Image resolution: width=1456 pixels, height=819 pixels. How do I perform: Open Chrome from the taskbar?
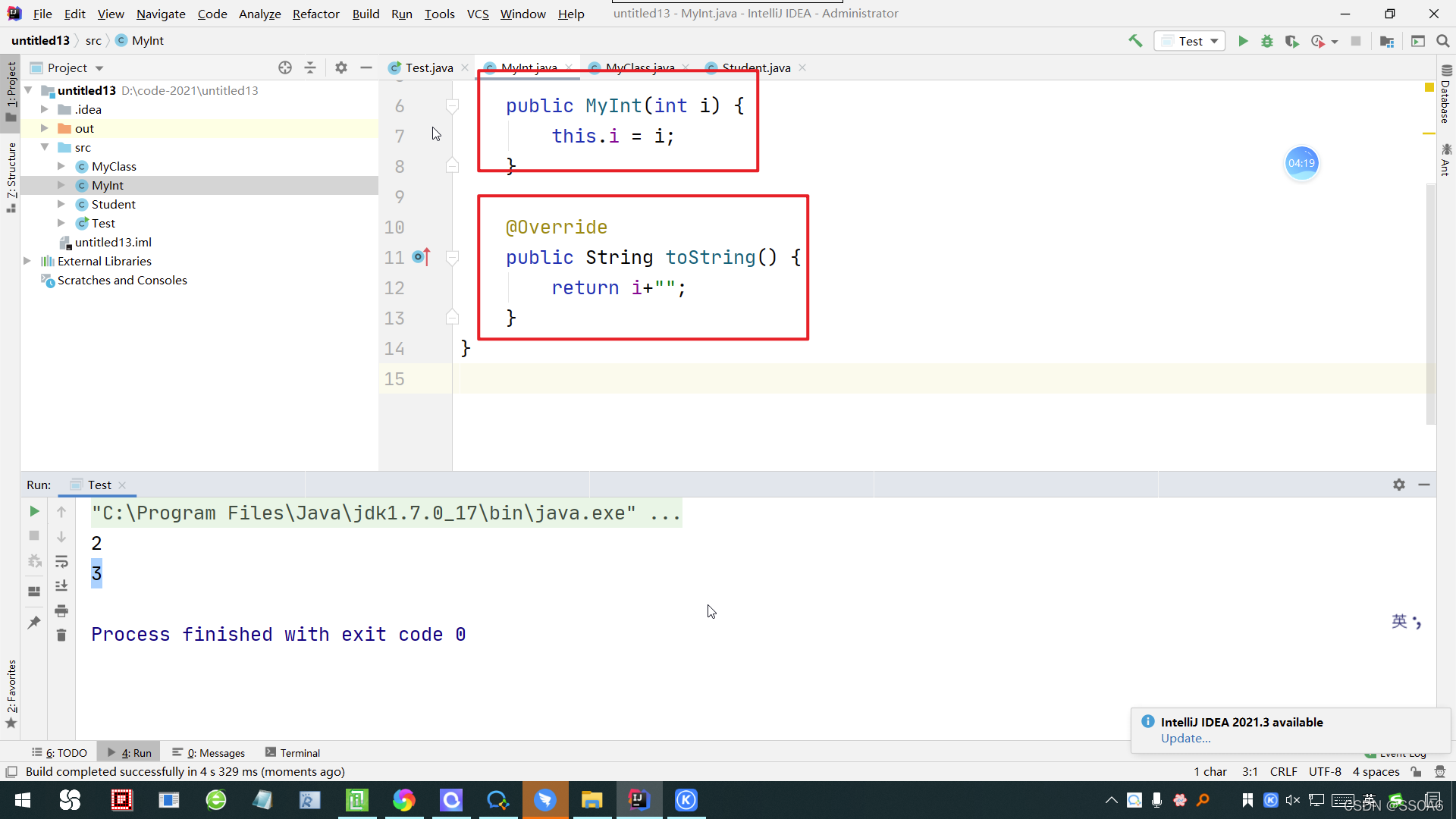click(403, 800)
